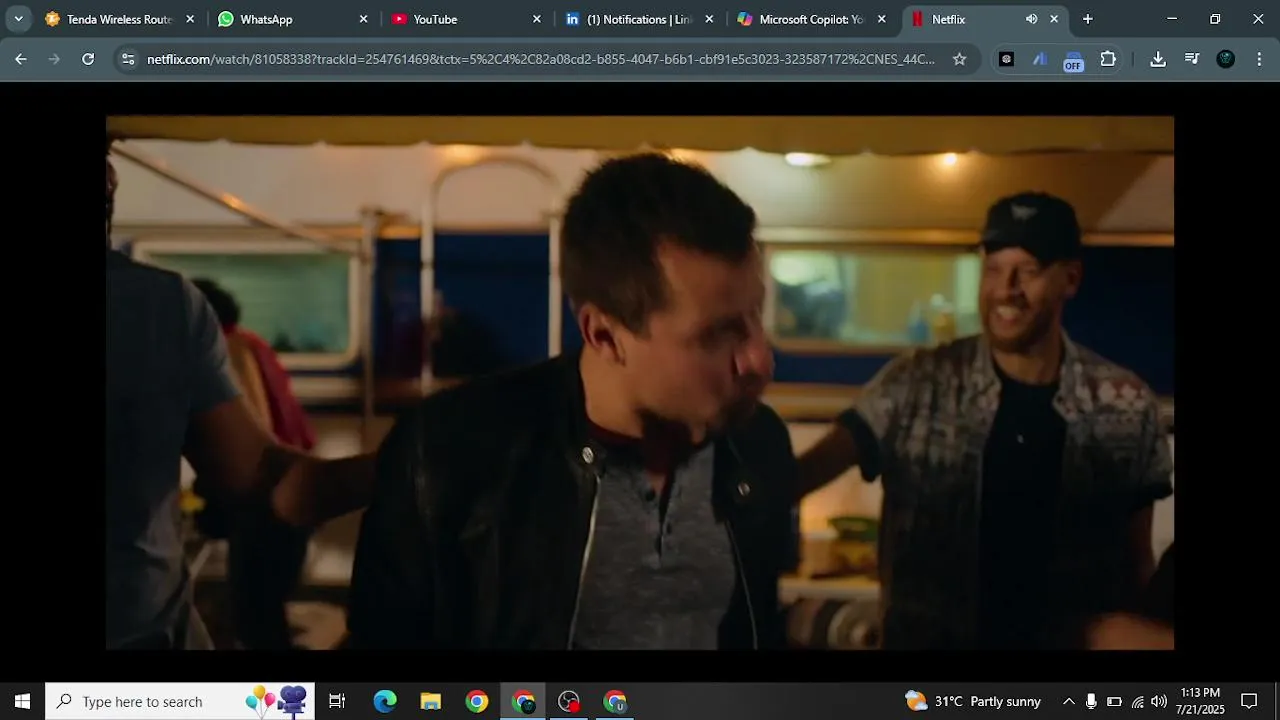This screenshot has width=1280, height=720.
Task: Switch to the LinkedIn Notifications tab
Action: click(x=638, y=19)
